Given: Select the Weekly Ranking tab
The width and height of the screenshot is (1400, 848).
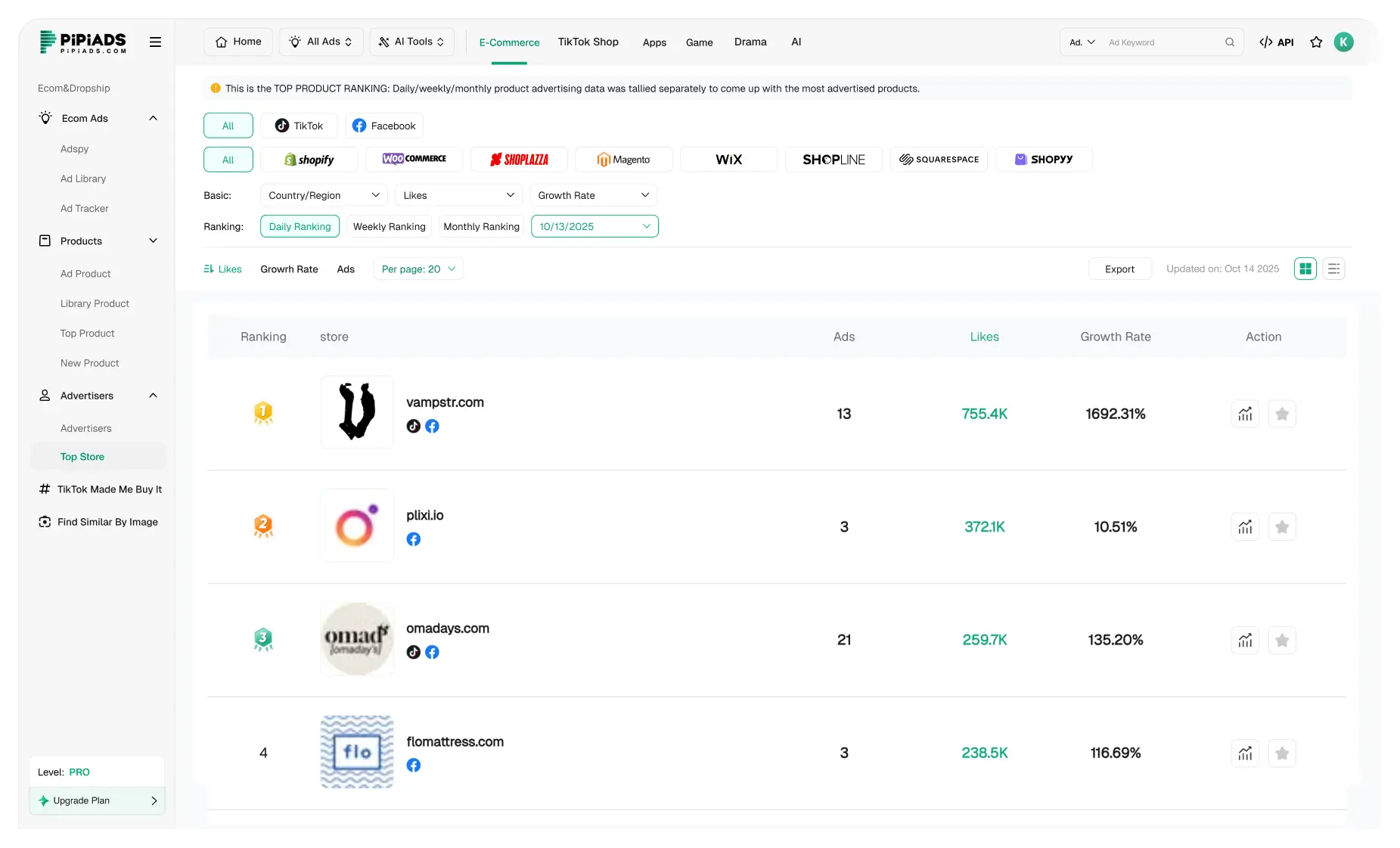Looking at the screenshot, I should click(x=389, y=226).
